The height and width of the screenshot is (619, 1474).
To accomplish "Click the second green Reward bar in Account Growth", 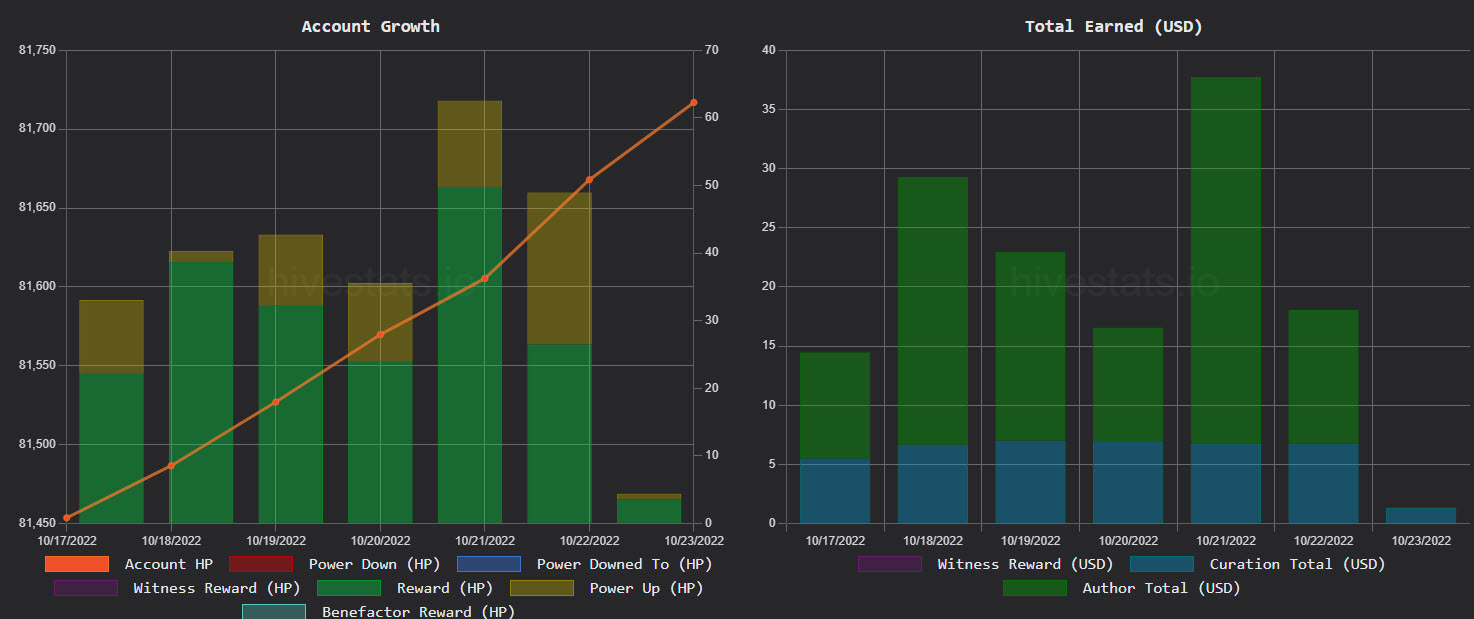I will click(x=201, y=392).
